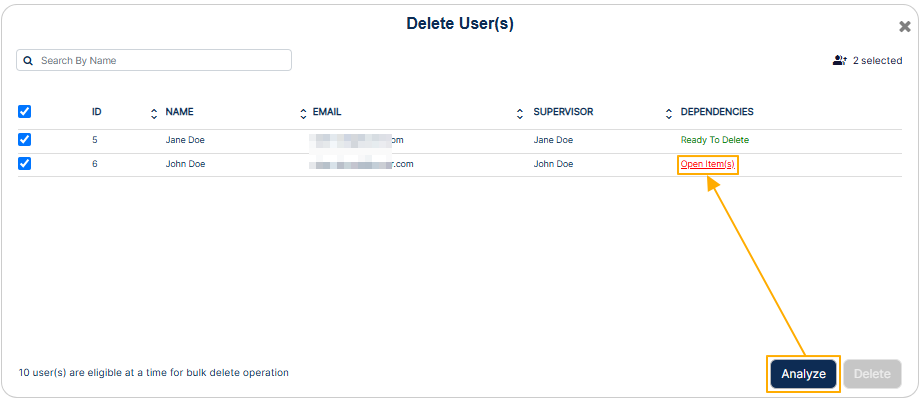
Task: Close the Delete User(s) dialog
Action: point(905,26)
